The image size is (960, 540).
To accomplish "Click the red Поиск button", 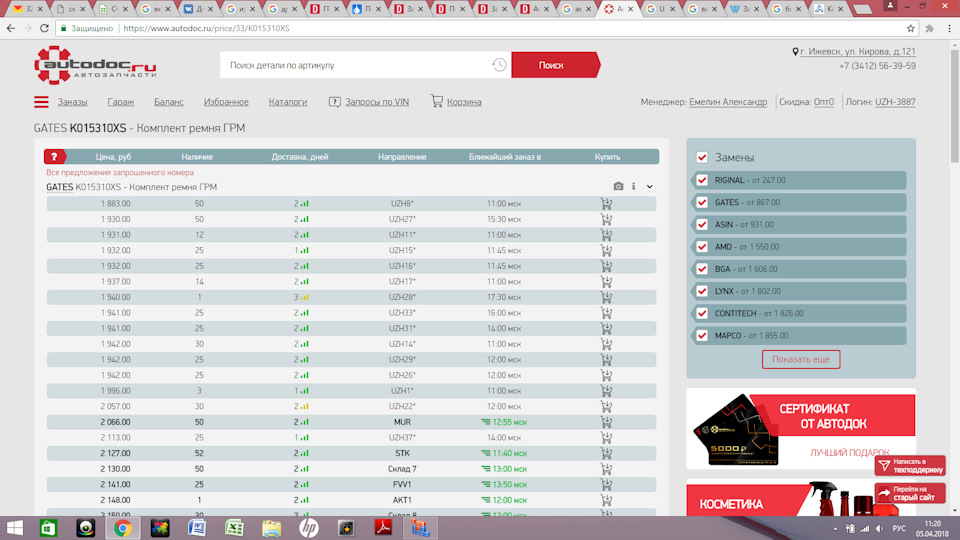I will (x=555, y=65).
